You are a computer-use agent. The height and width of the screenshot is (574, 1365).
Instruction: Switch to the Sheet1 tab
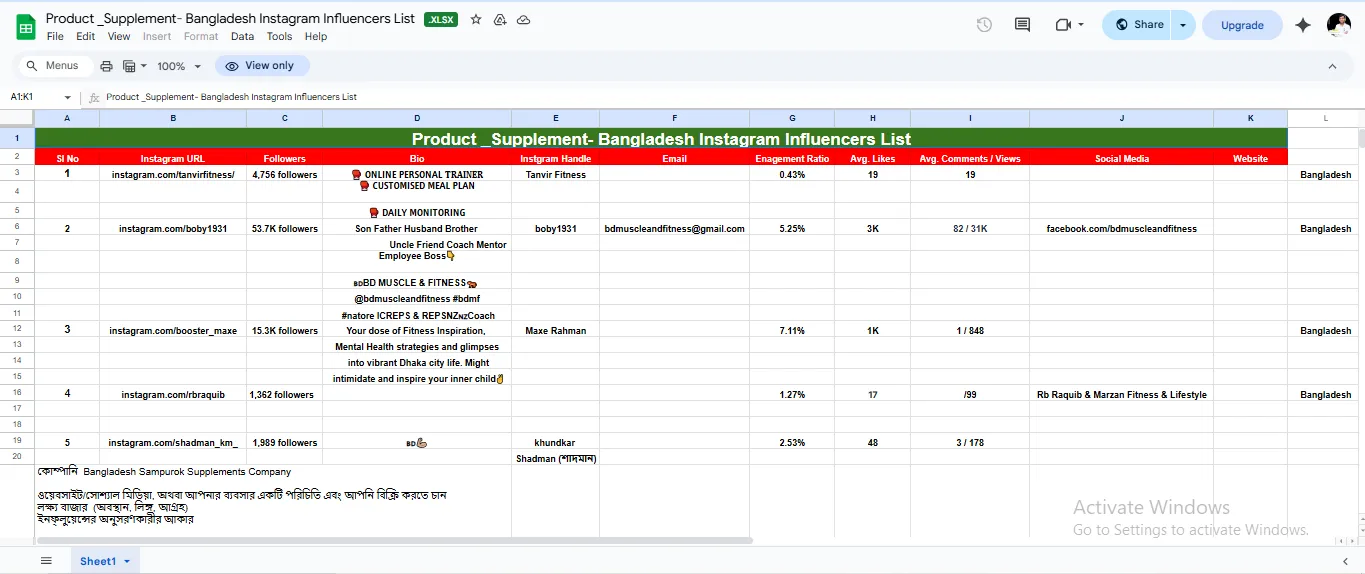point(98,561)
